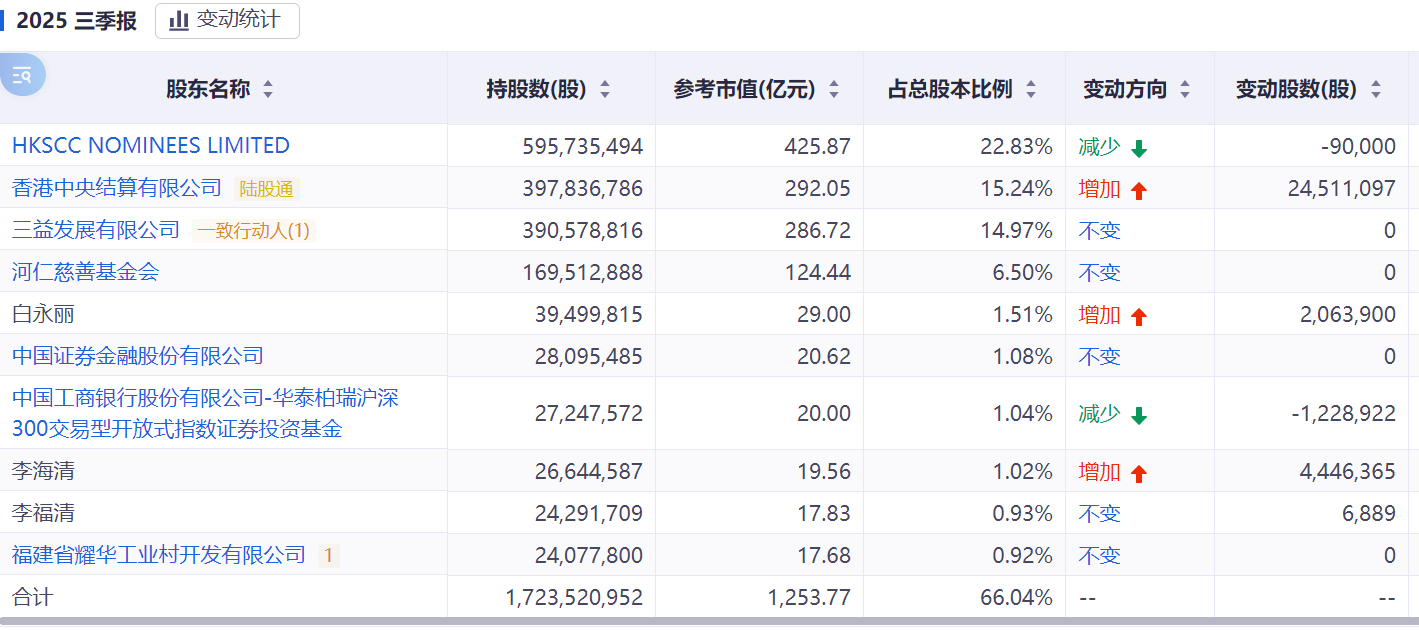The width and height of the screenshot is (1419, 630).
Task: Open 华泰柏瑞沪深300 index fund link
Action: click(x=205, y=413)
